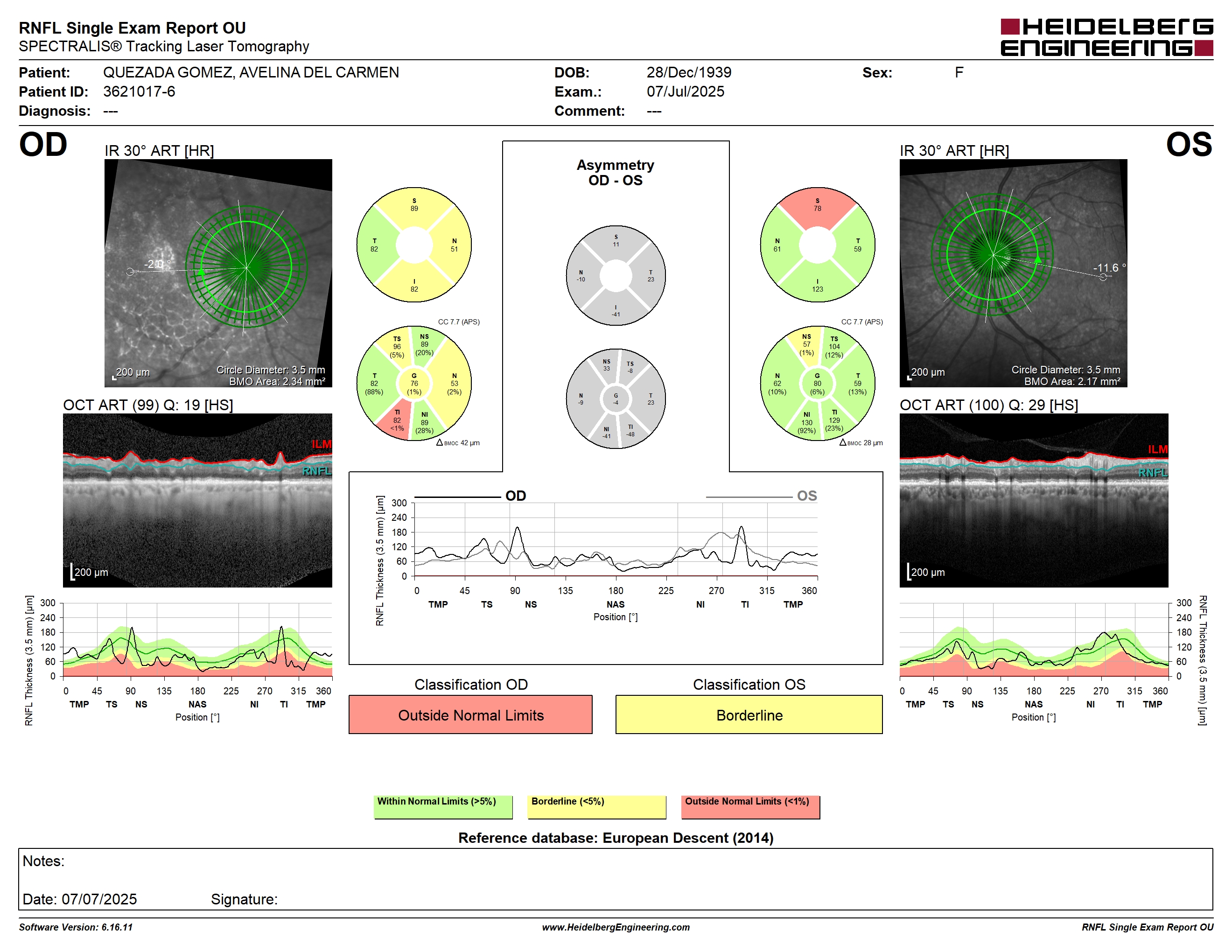Click the Software Version: 6.16.11 text
1232x952 pixels.
pos(76,927)
